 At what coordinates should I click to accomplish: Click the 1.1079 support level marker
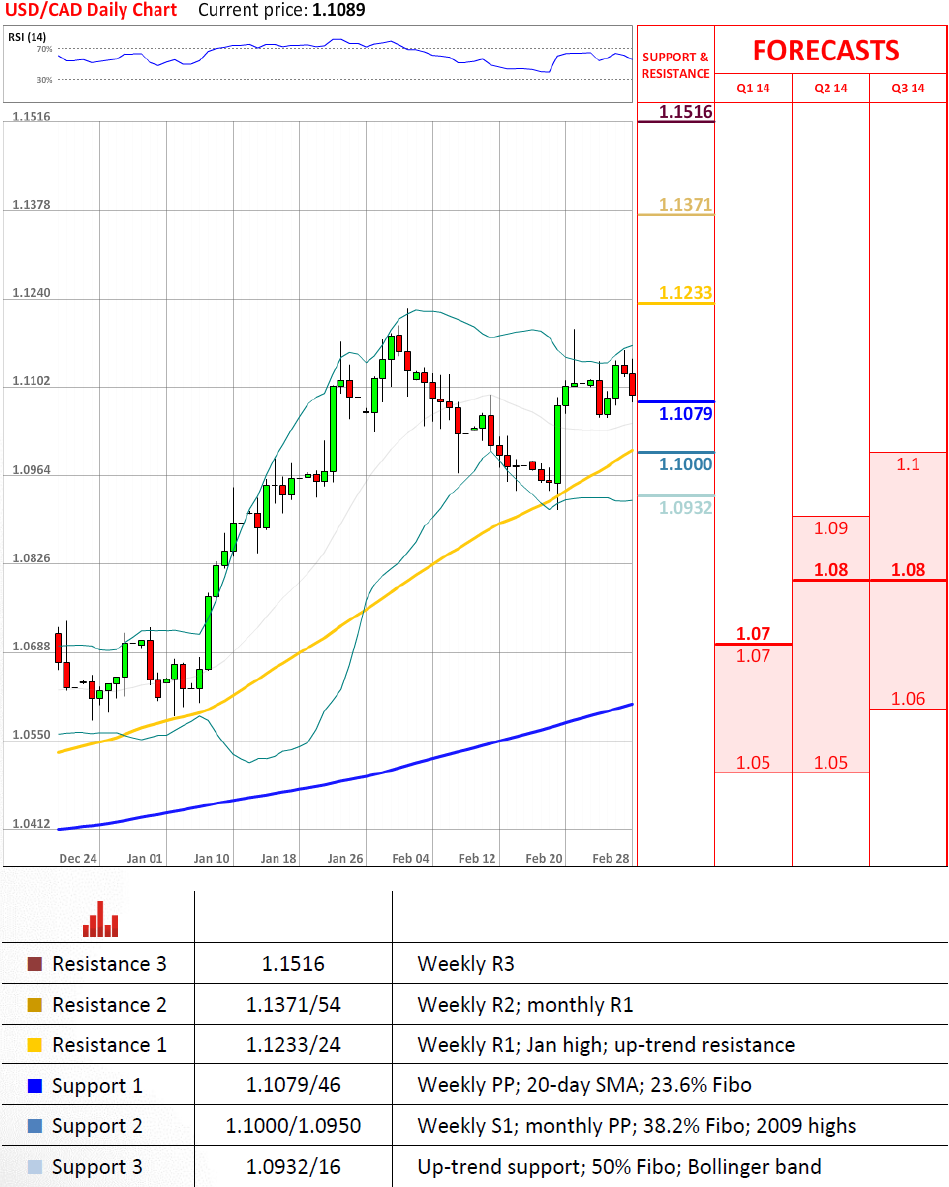click(686, 413)
